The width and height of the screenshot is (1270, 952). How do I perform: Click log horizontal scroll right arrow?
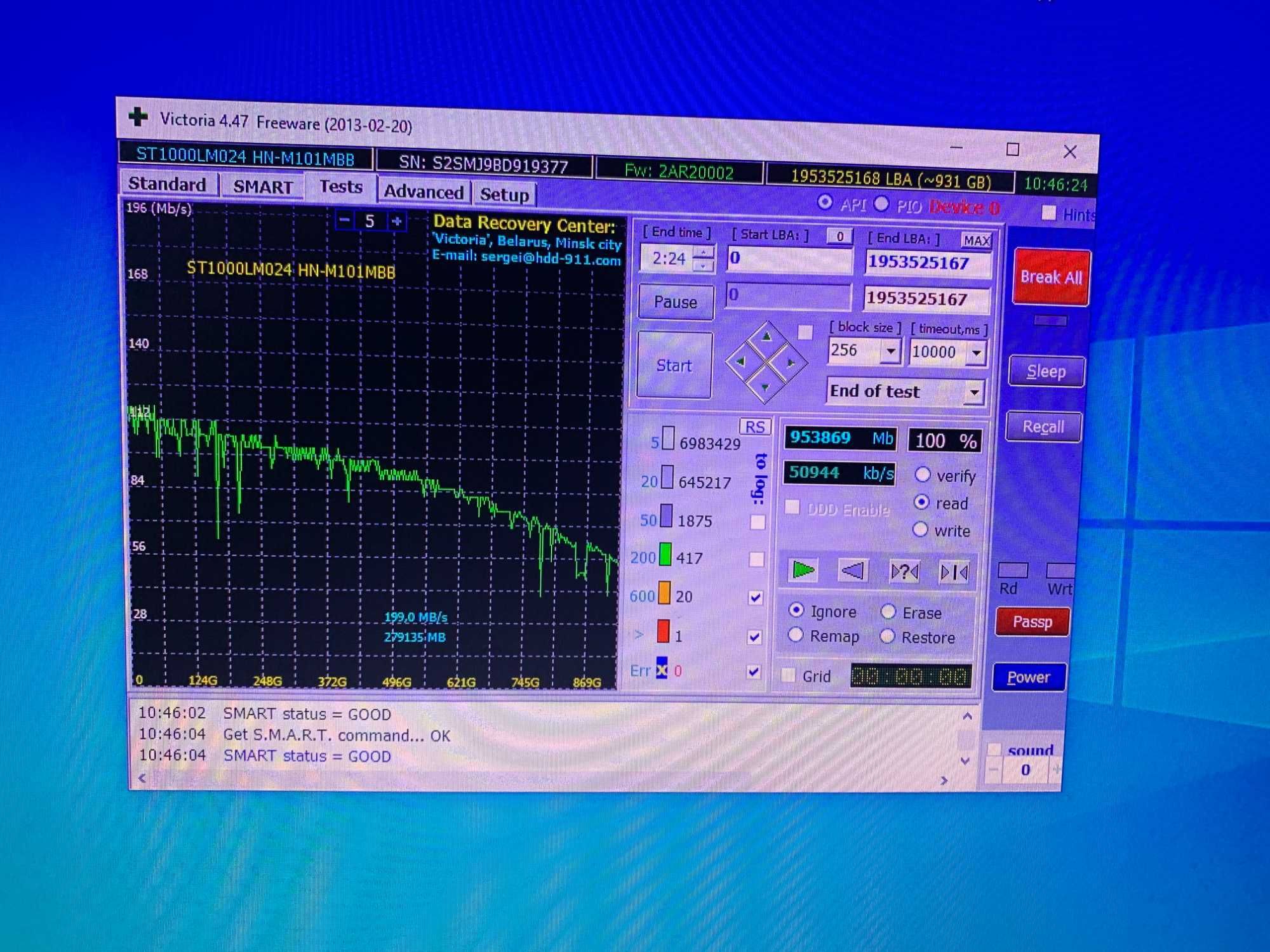944,781
